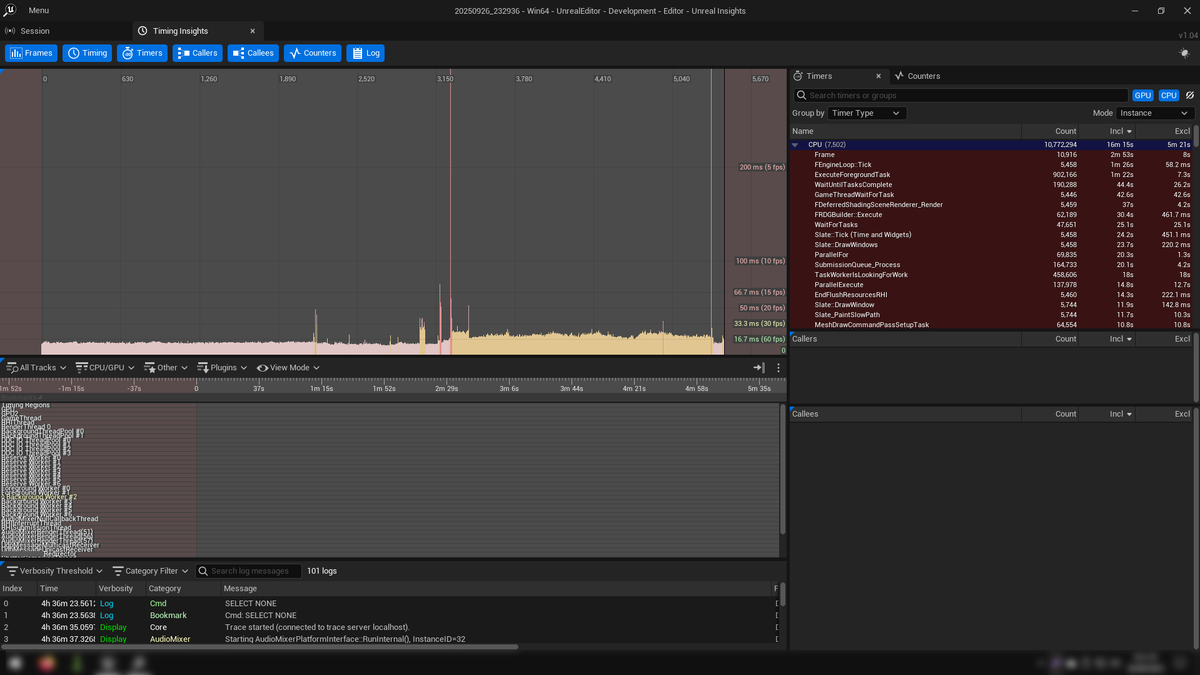Close the Timing Insights tab
Image resolution: width=1200 pixels, height=675 pixels.
(x=252, y=31)
